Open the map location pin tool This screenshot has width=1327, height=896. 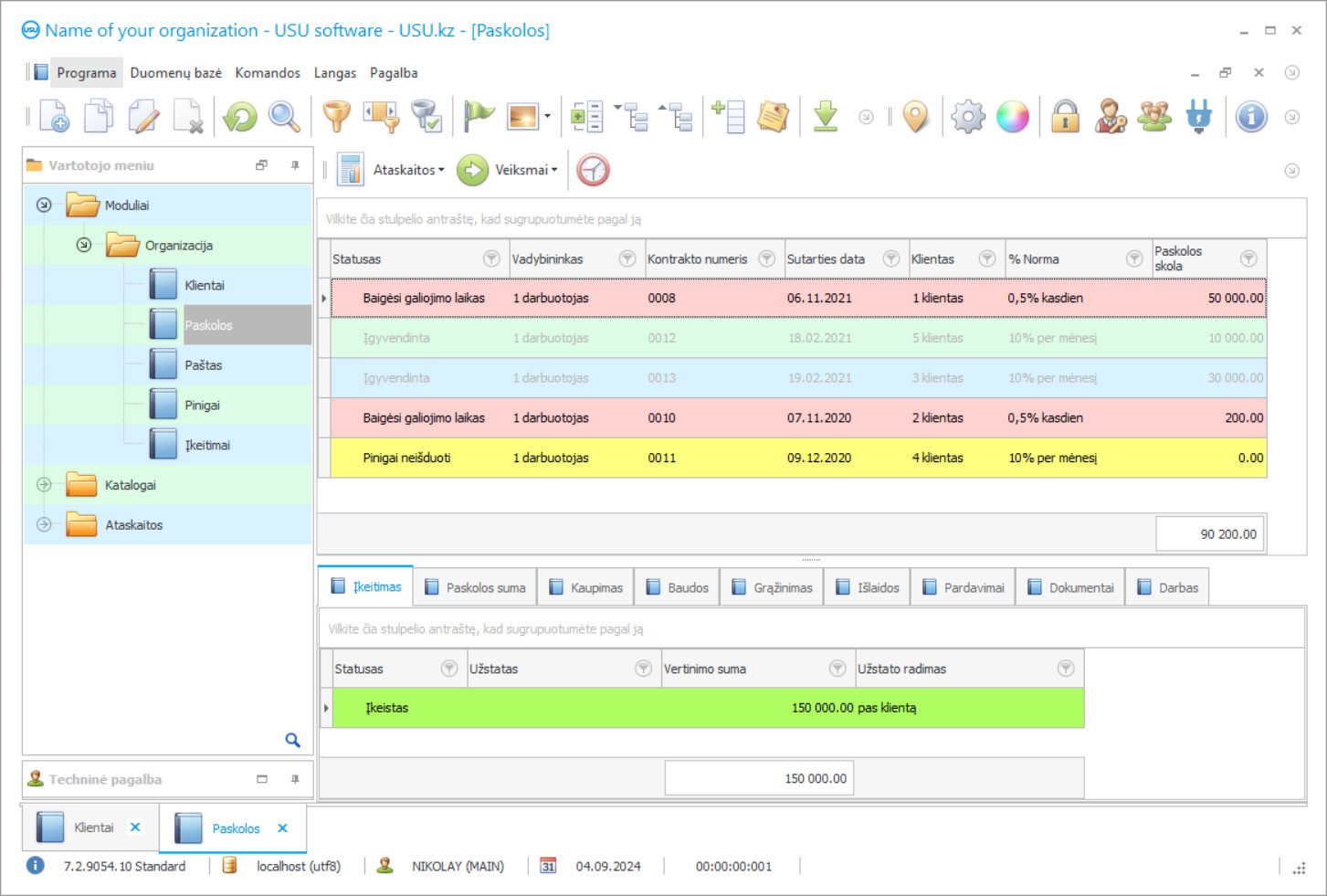[915, 117]
